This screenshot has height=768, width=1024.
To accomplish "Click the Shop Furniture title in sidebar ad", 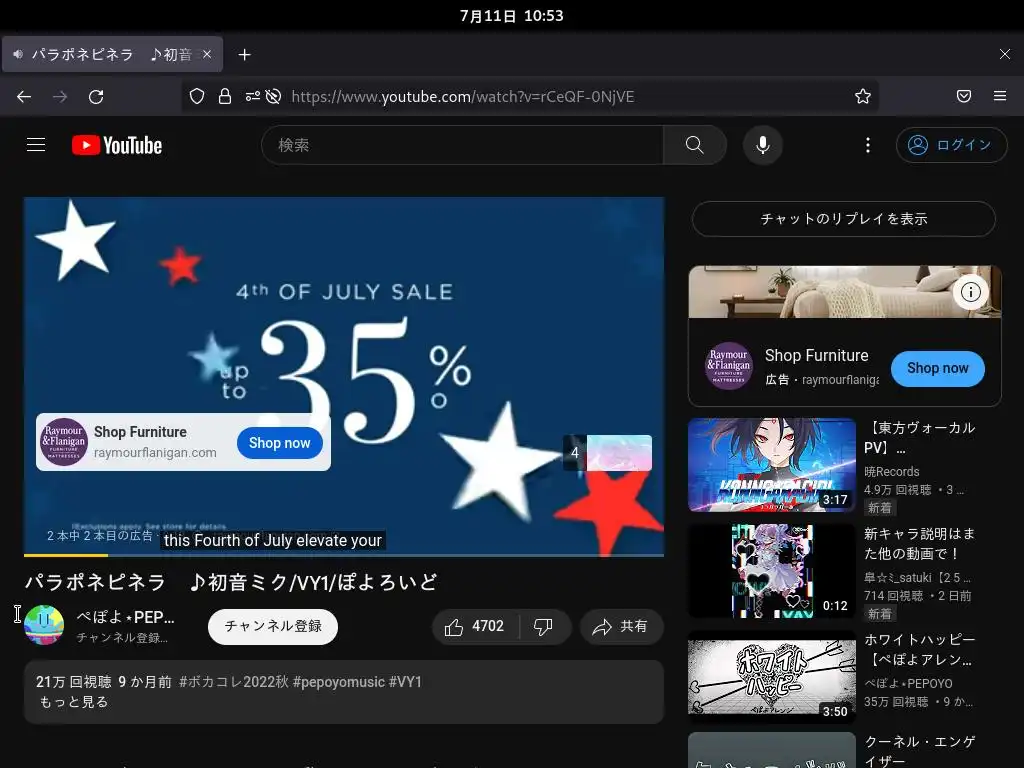I will 816,355.
